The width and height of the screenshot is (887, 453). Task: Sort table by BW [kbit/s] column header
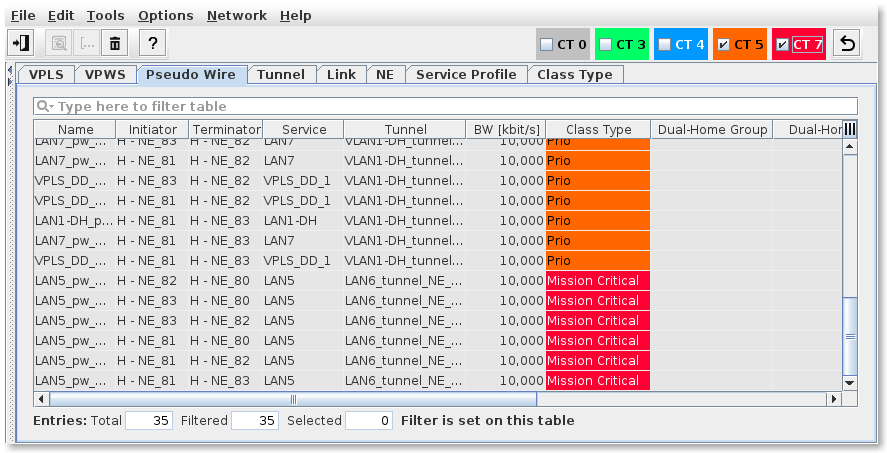(504, 129)
